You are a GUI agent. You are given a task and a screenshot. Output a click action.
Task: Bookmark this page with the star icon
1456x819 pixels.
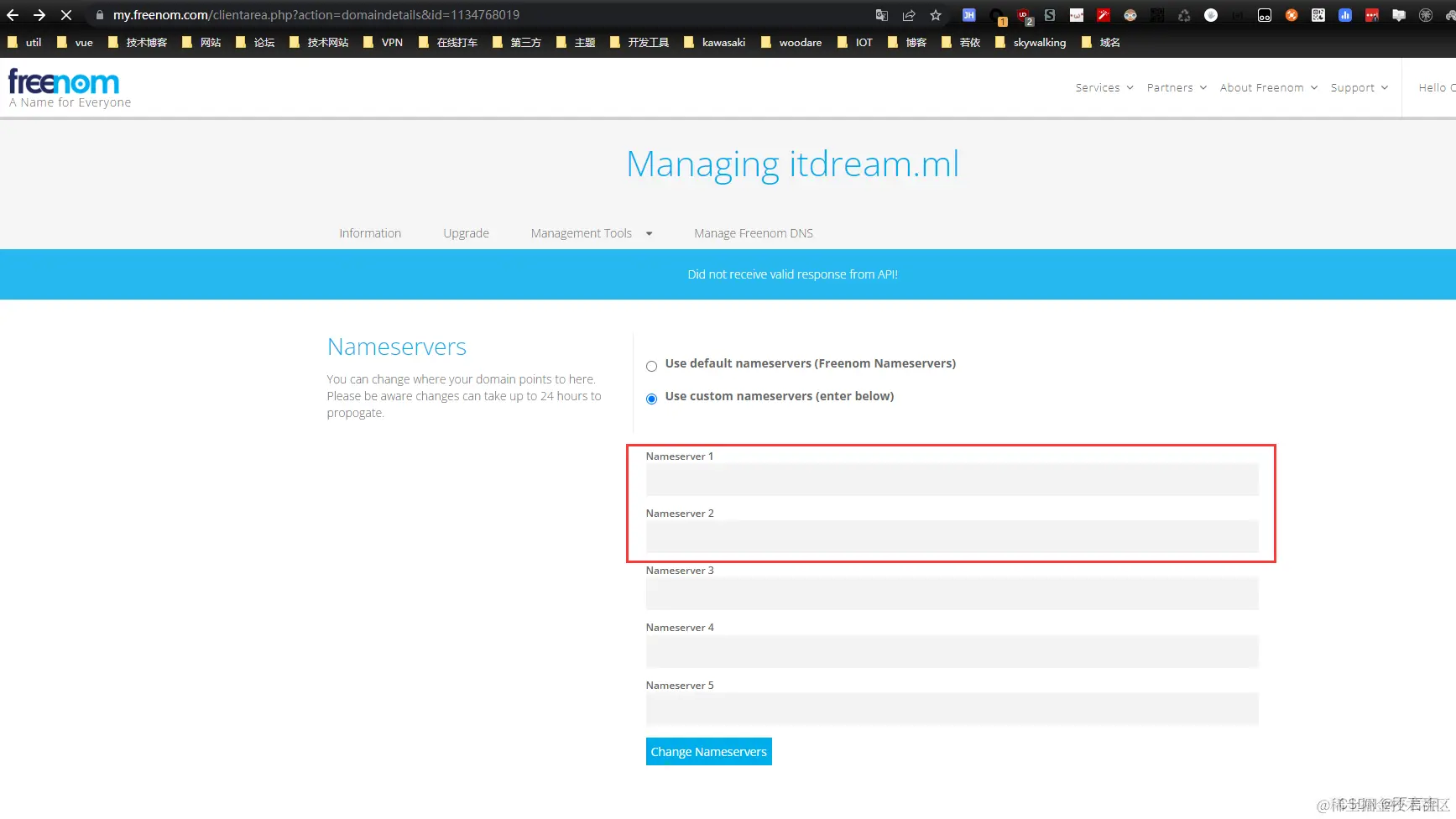(x=936, y=15)
